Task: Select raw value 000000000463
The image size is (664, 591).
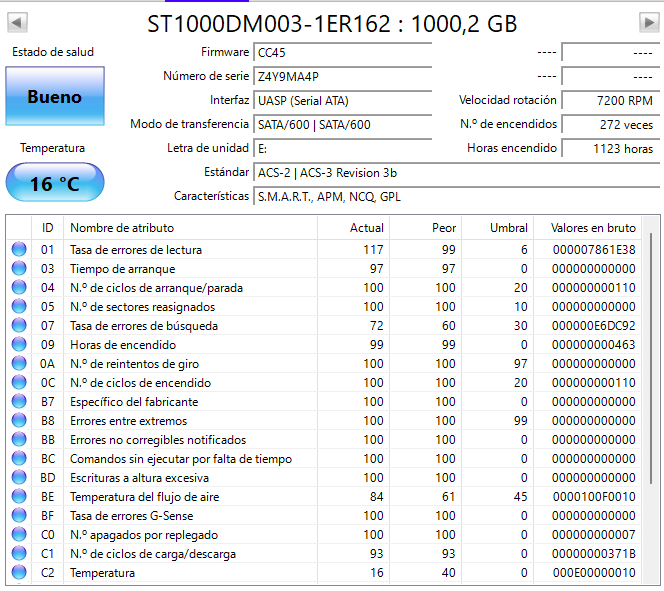Action: pyautogui.click(x=594, y=345)
